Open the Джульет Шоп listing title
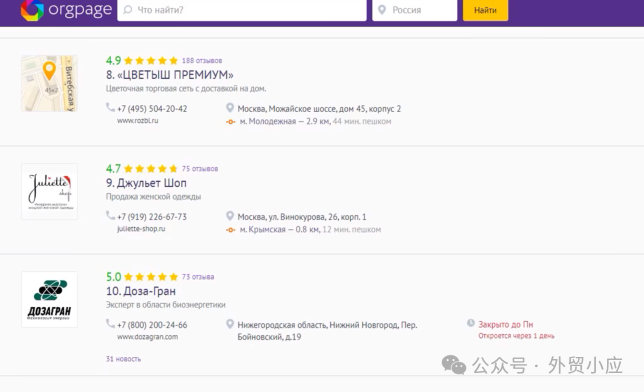This screenshot has height=392, width=644. (x=146, y=183)
